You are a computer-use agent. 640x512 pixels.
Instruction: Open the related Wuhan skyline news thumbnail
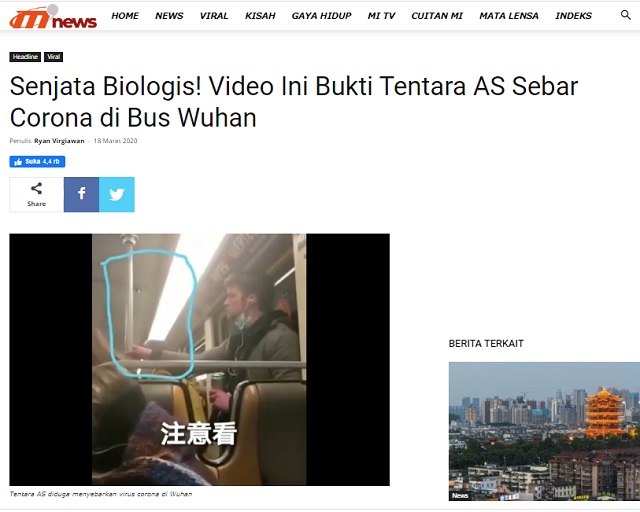pos(544,431)
